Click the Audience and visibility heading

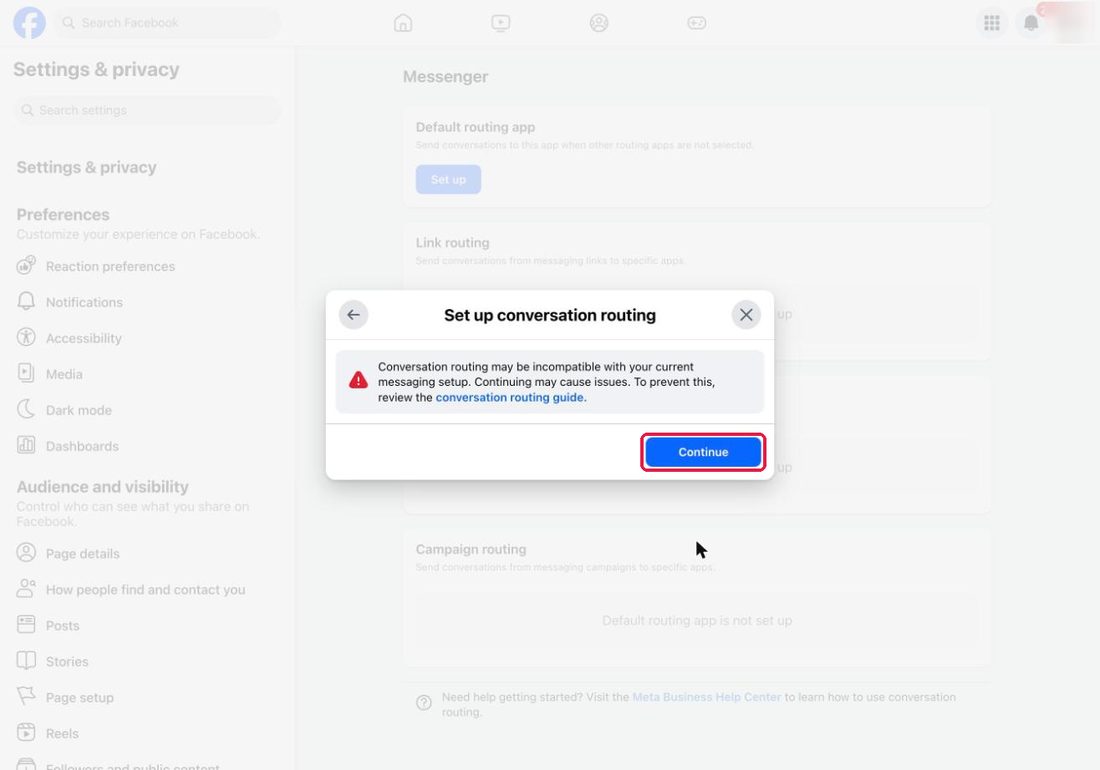click(x=102, y=487)
